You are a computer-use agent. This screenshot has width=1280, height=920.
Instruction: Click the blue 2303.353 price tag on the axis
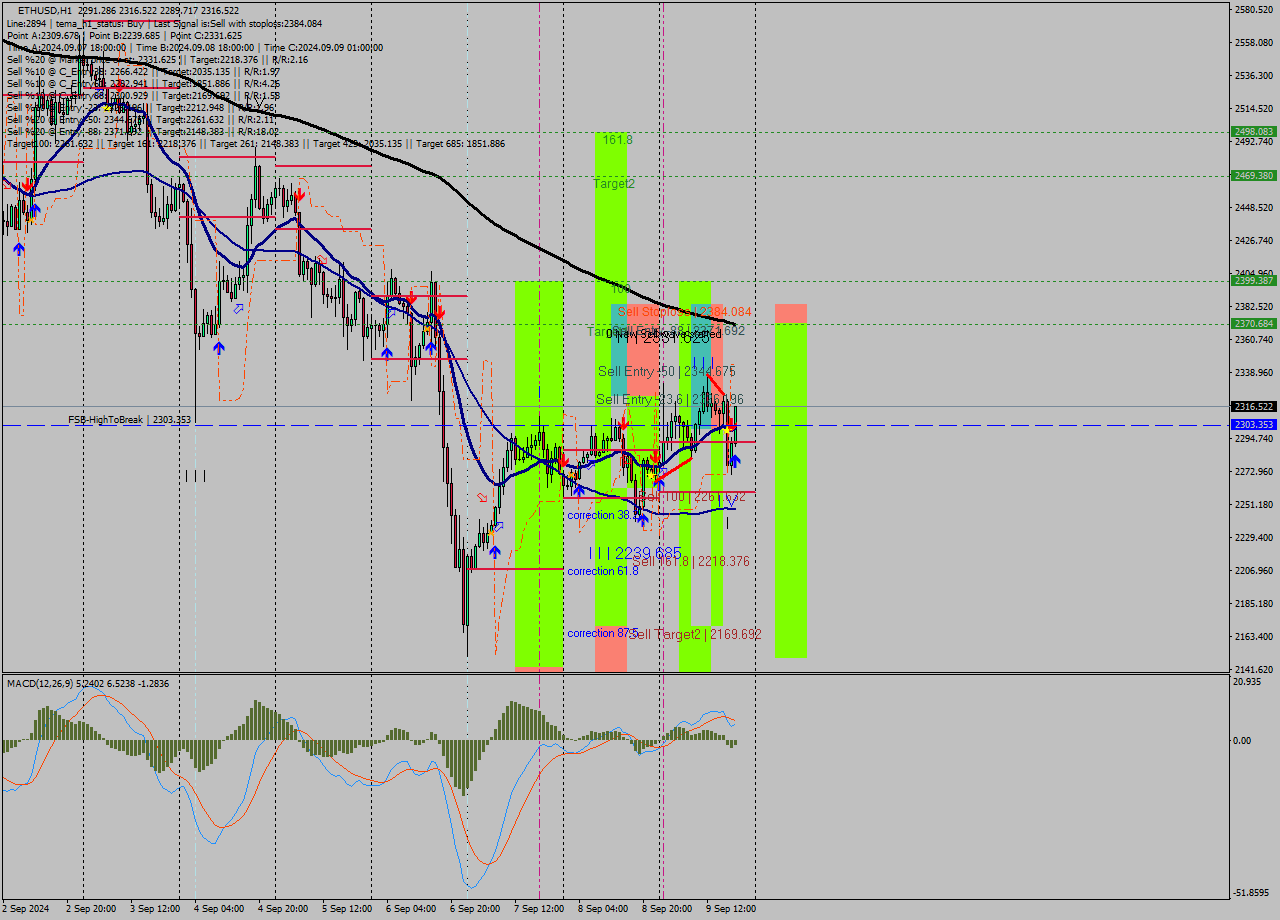pyautogui.click(x=1252, y=424)
